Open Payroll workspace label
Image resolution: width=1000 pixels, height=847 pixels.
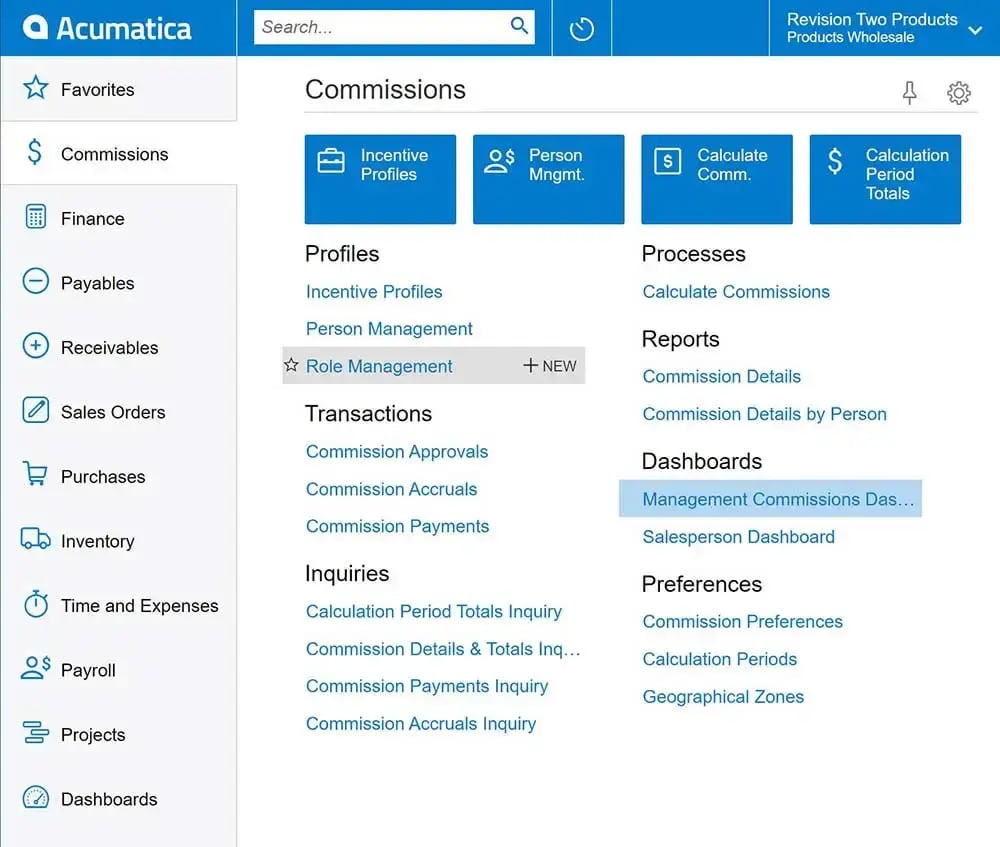88,670
